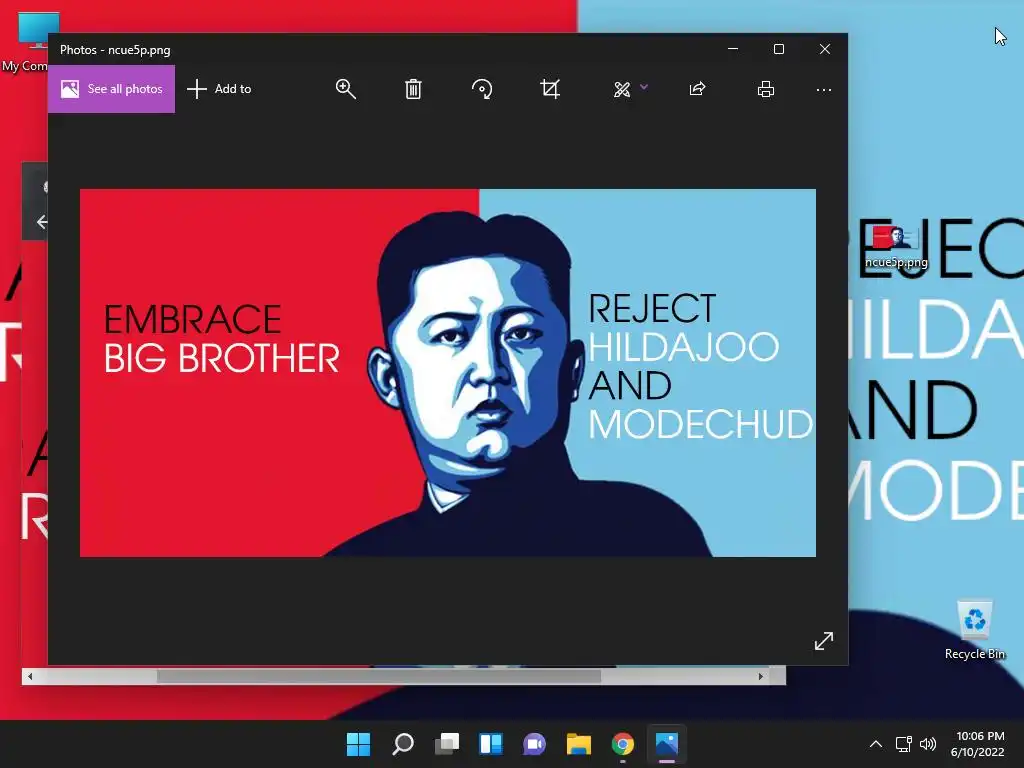
Task: Open Task View on taskbar
Action: point(447,744)
